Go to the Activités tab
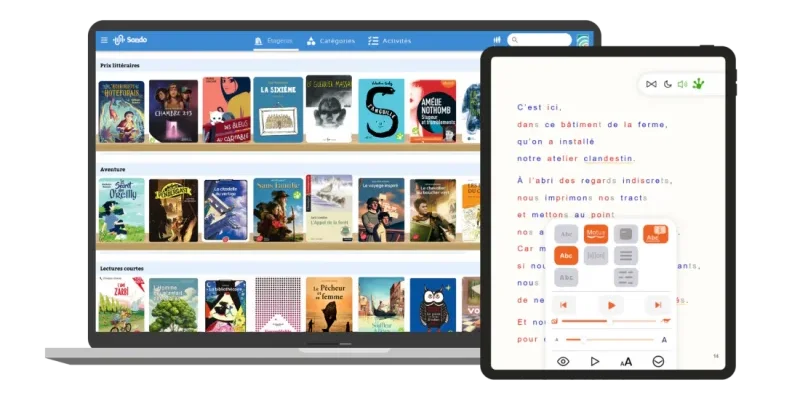800x400 pixels. 389,41
